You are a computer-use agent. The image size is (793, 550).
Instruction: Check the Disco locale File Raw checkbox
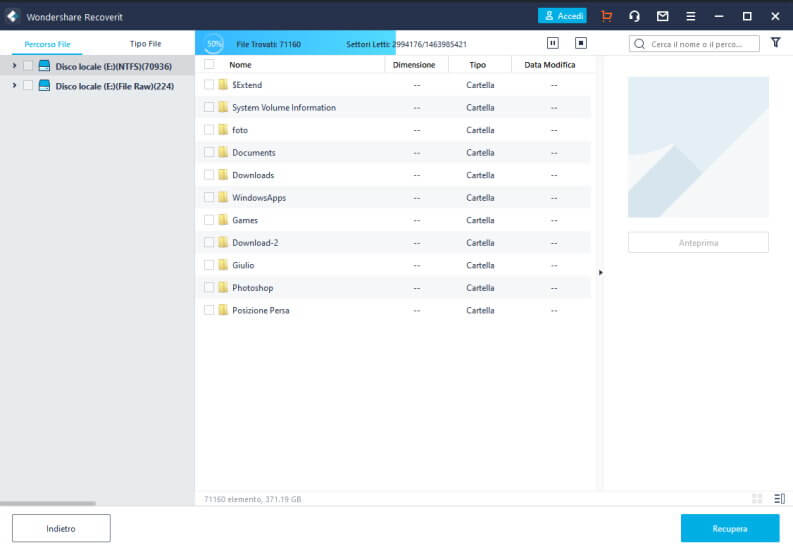tap(28, 85)
